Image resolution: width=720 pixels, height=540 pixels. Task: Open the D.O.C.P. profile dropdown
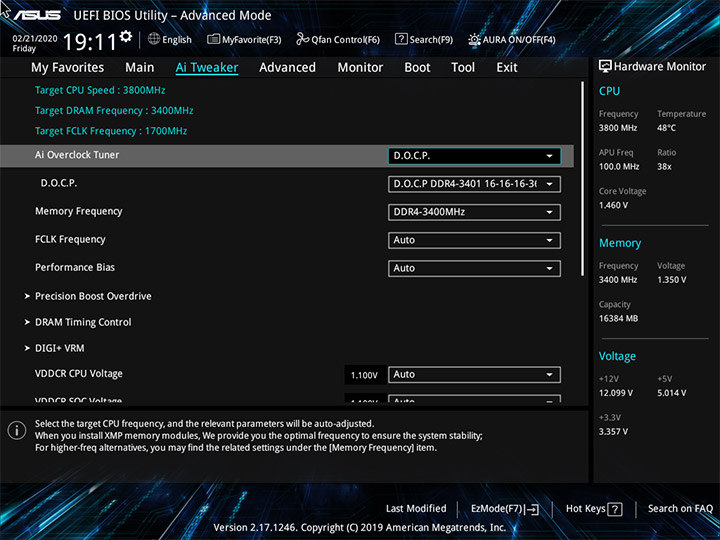[474, 184]
